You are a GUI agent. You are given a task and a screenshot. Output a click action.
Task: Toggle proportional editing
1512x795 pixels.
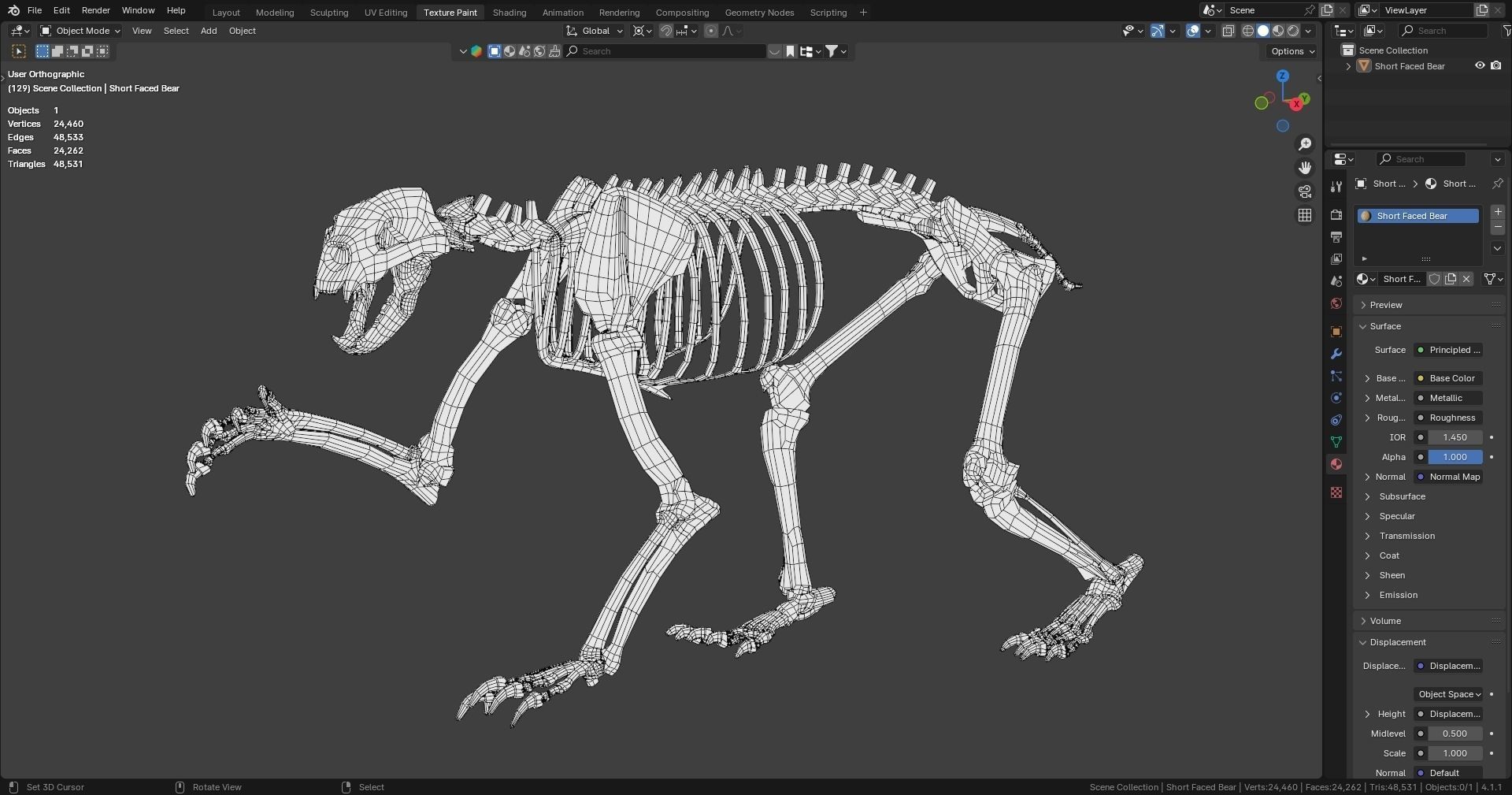(711, 31)
